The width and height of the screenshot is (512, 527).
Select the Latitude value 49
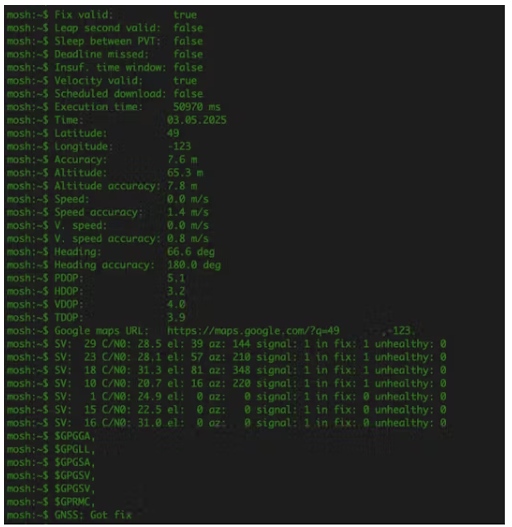coord(173,133)
